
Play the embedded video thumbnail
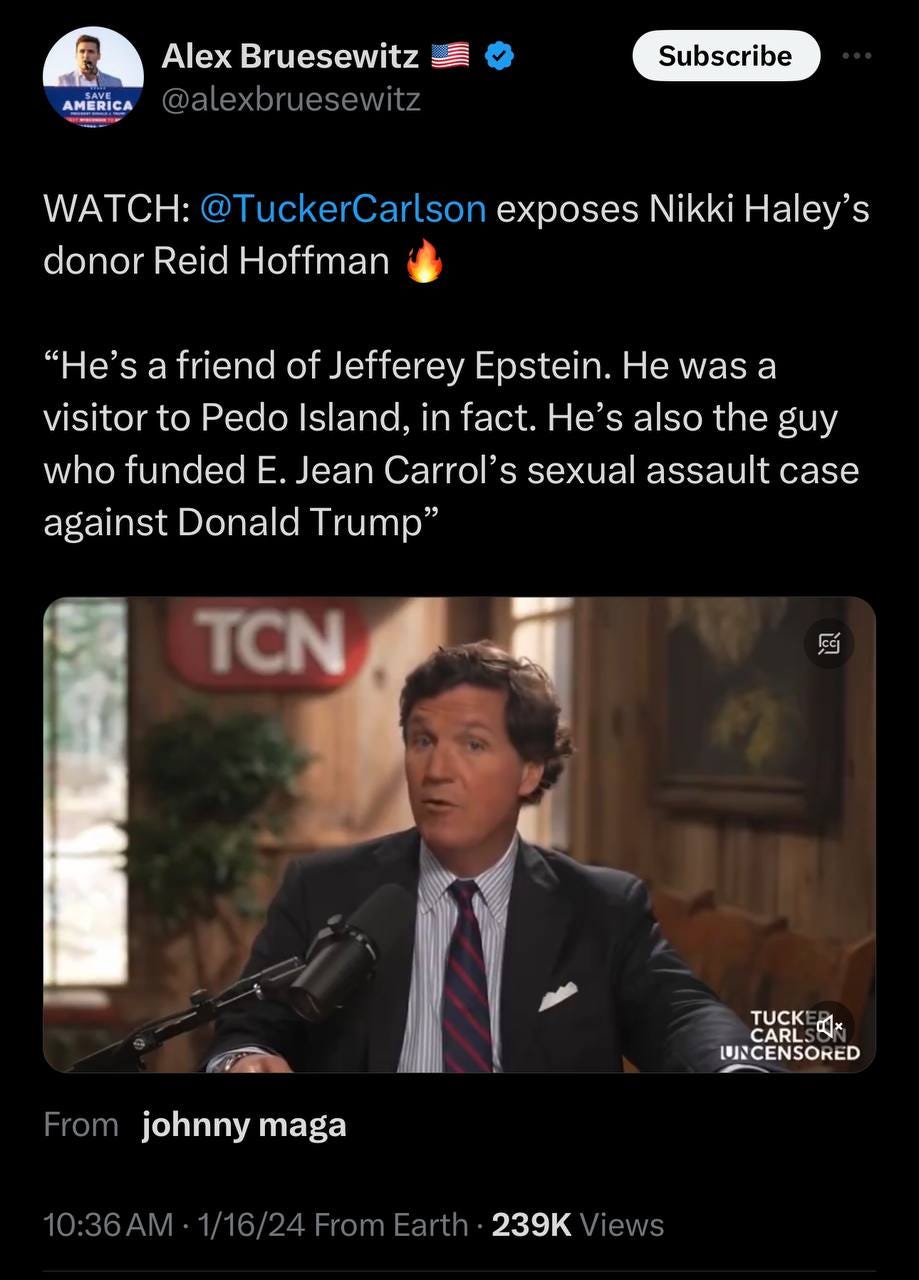pyautogui.click(x=459, y=835)
